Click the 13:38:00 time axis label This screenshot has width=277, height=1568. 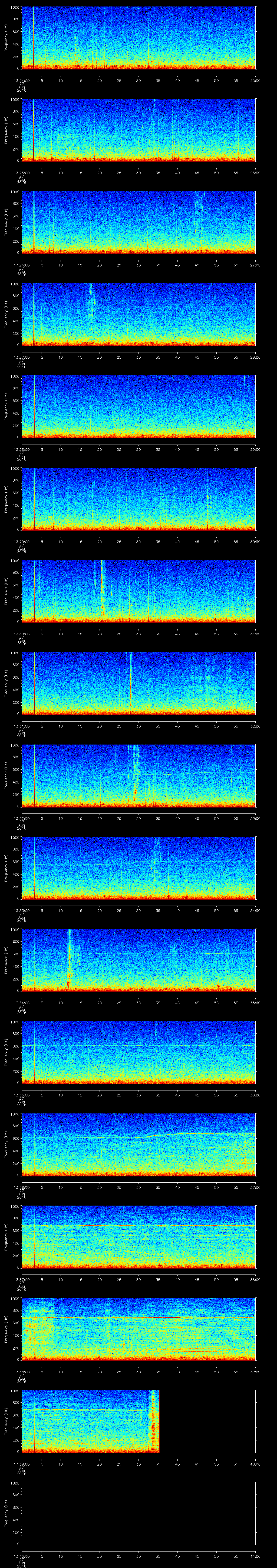(22, 1371)
